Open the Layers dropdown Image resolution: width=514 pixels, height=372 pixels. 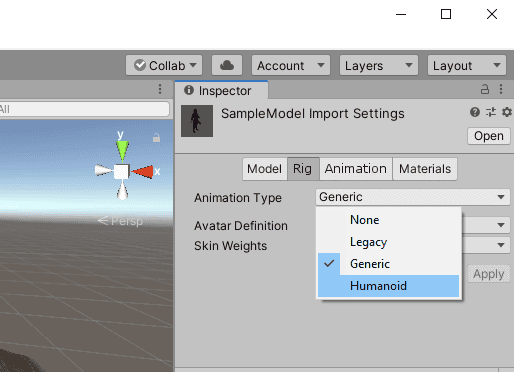[x=379, y=65]
